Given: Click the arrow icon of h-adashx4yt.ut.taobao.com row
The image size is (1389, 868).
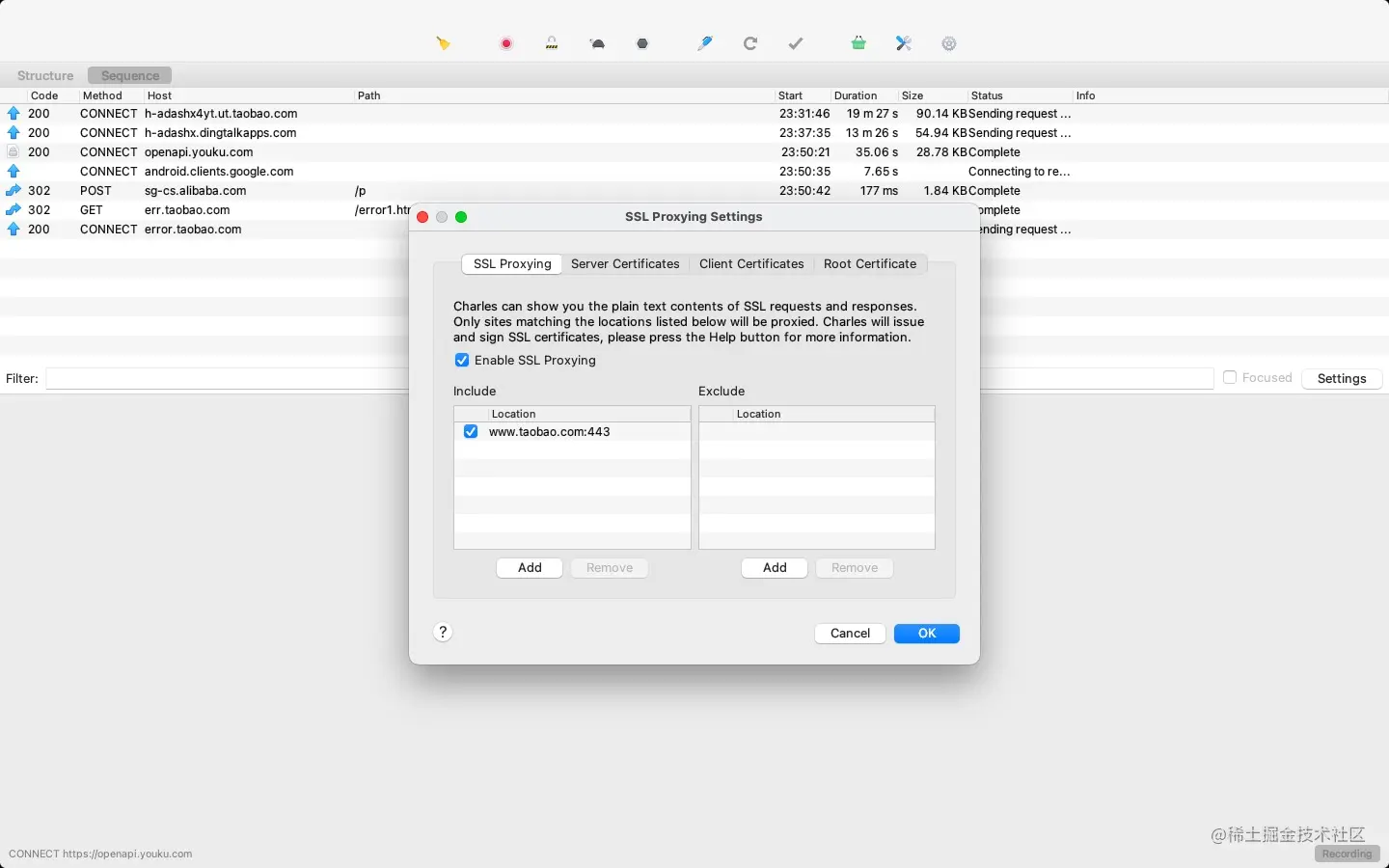Looking at the screenshot, I should [x=14, y=114].
